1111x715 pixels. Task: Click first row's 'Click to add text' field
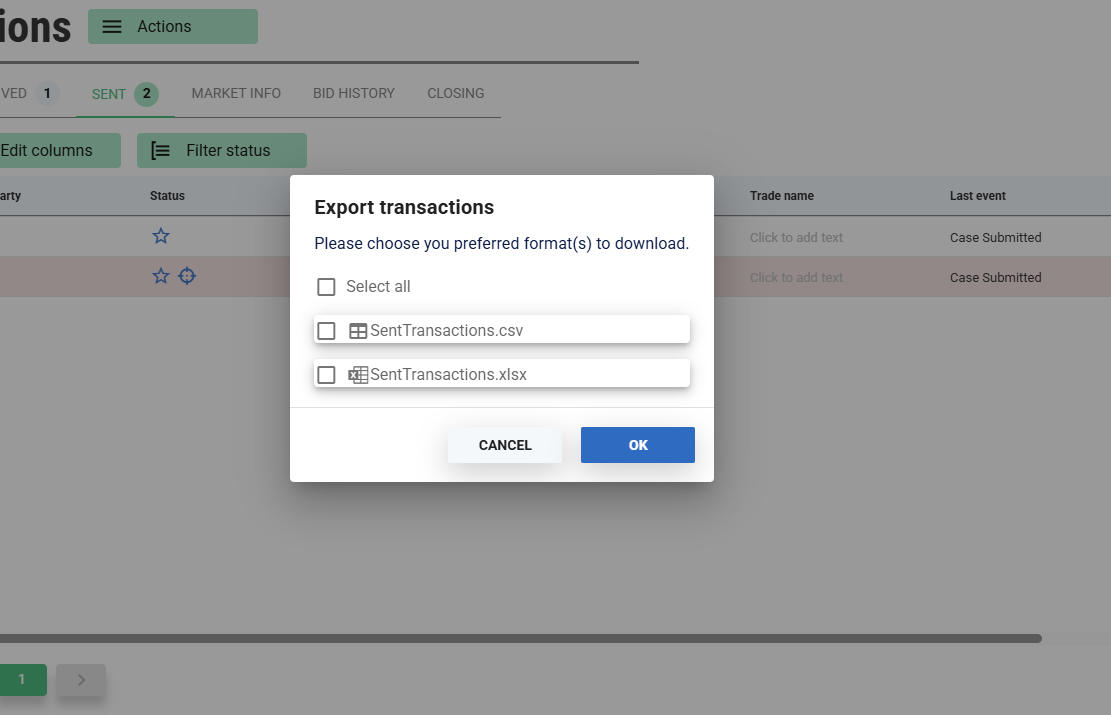(796, 238)
